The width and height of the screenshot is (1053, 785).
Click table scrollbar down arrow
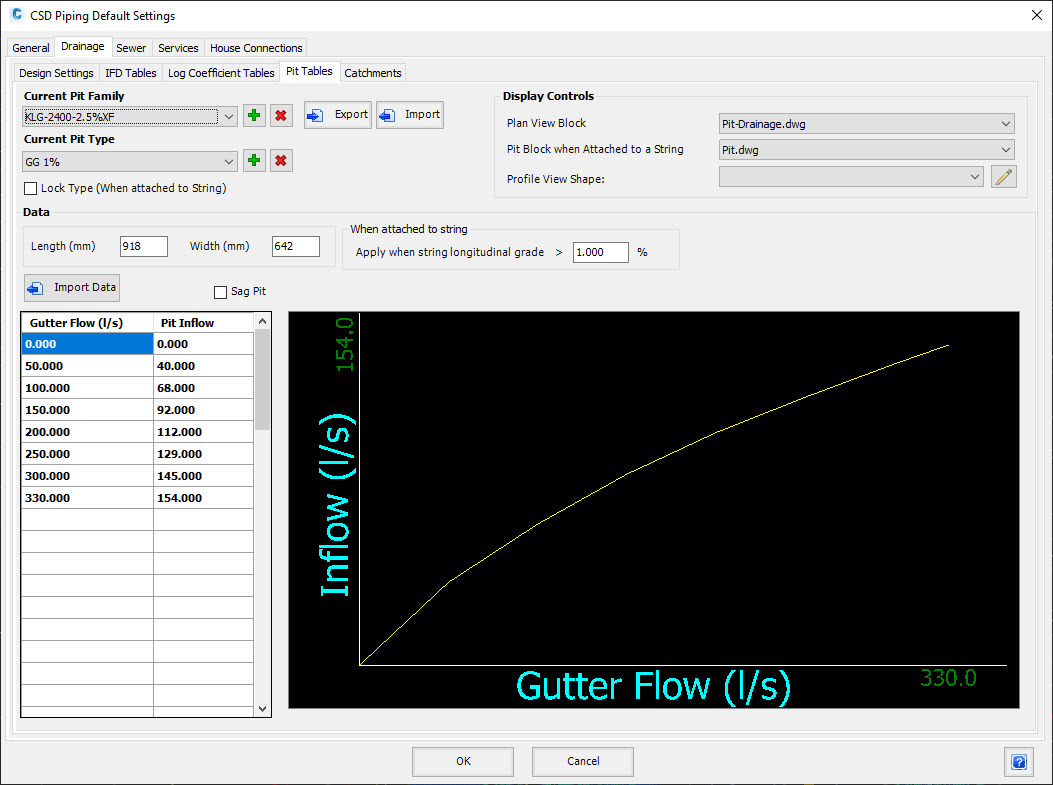tap(263, 708)
